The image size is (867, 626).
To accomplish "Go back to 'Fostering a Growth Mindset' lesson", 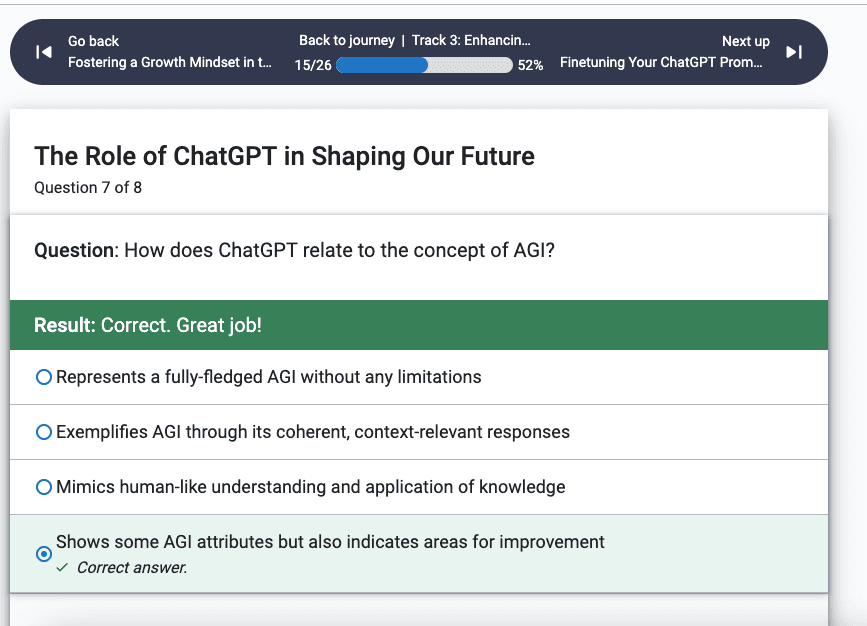I will (170, 62).
